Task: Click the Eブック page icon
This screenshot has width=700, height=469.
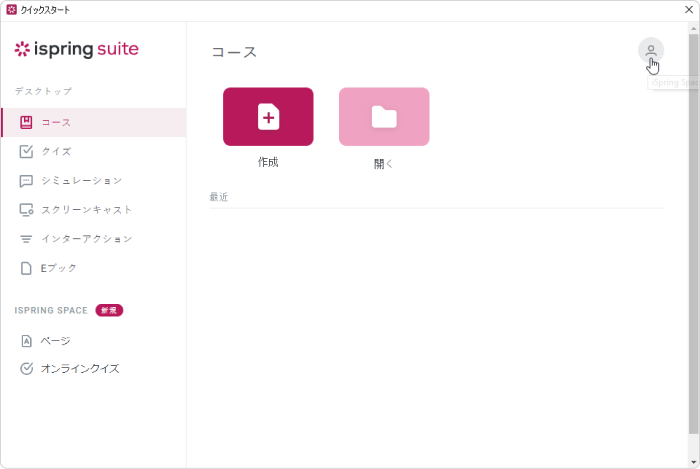Action: pos(26,268)
